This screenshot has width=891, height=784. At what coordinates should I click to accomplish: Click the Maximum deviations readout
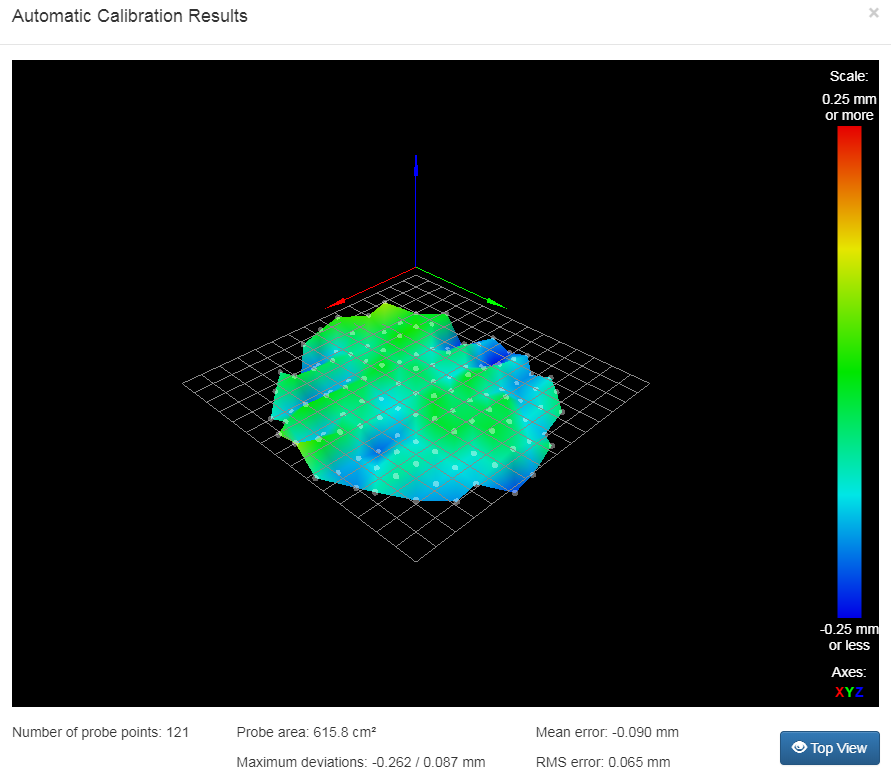(x=360, y=762)
